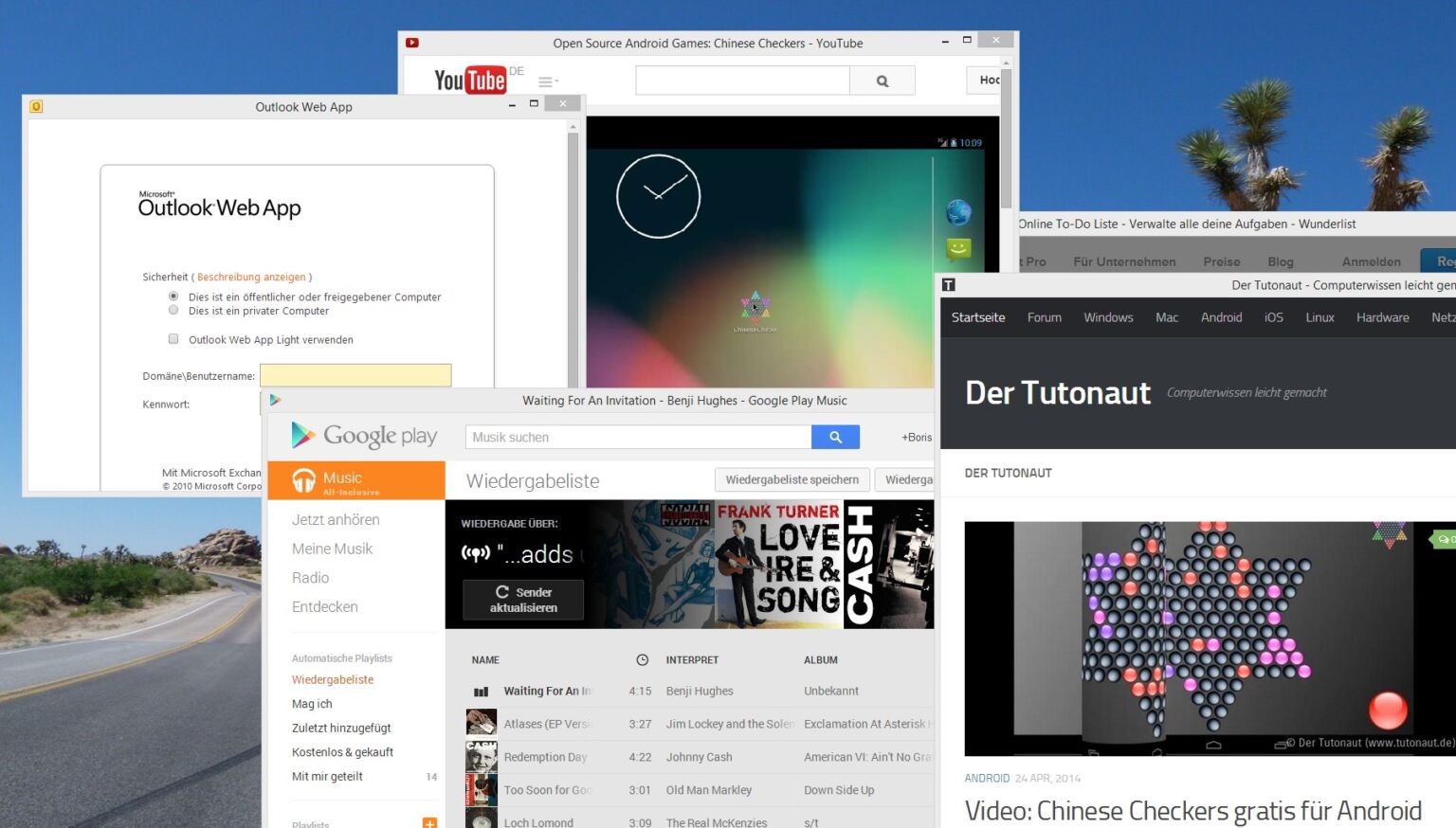Click the Google Play logo
Screen dimensions: 1456x828
tap(364, 436)
